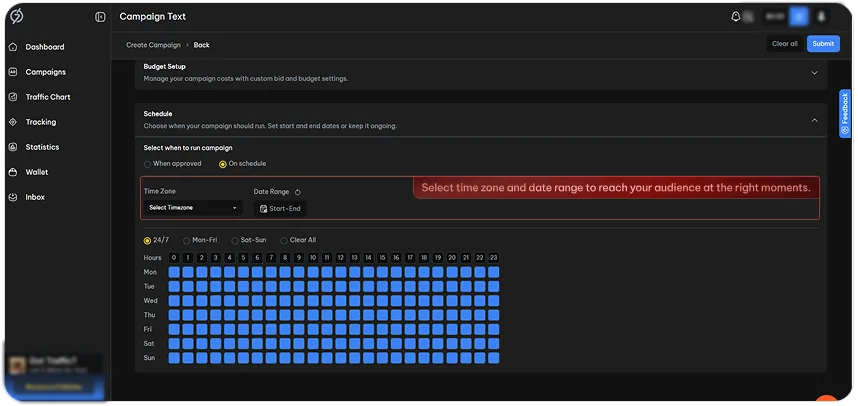Choose the Sat-Sun schedule preset
This screenshot has height=406, width=858.
235,241
